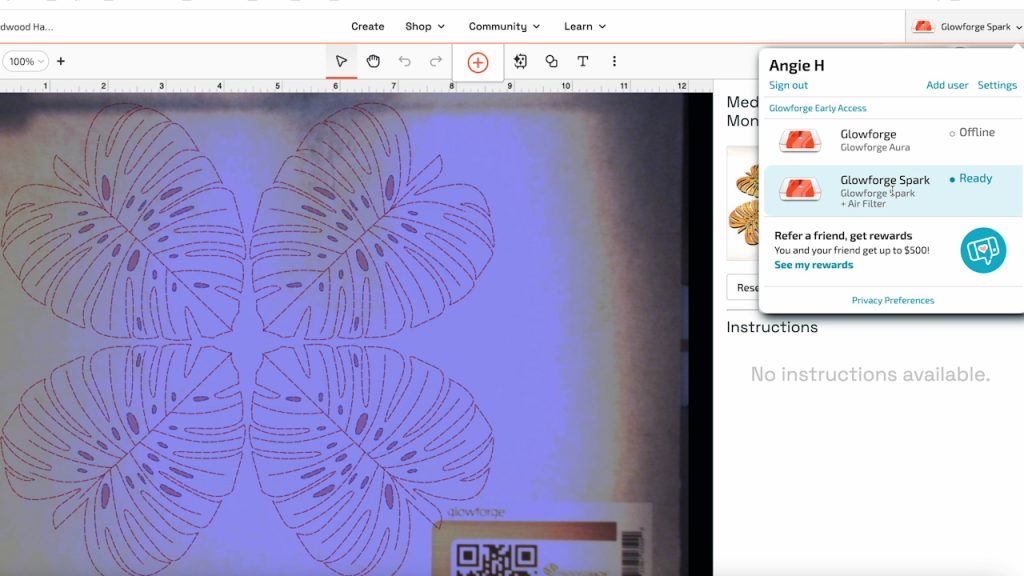Zoom in using the plus icon
The image size is (1024, 576).
pos(63,61)
